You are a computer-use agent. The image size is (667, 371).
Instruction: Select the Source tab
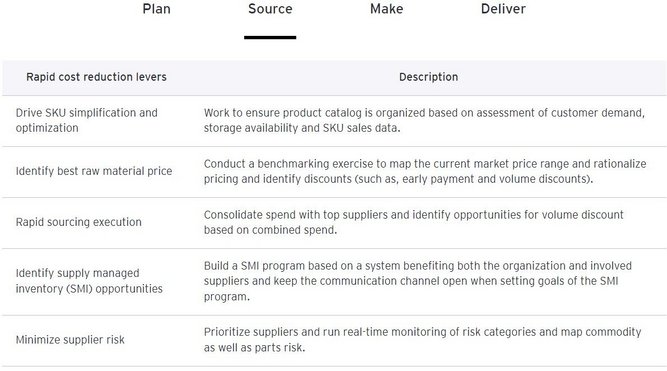(x=270, y=9)
